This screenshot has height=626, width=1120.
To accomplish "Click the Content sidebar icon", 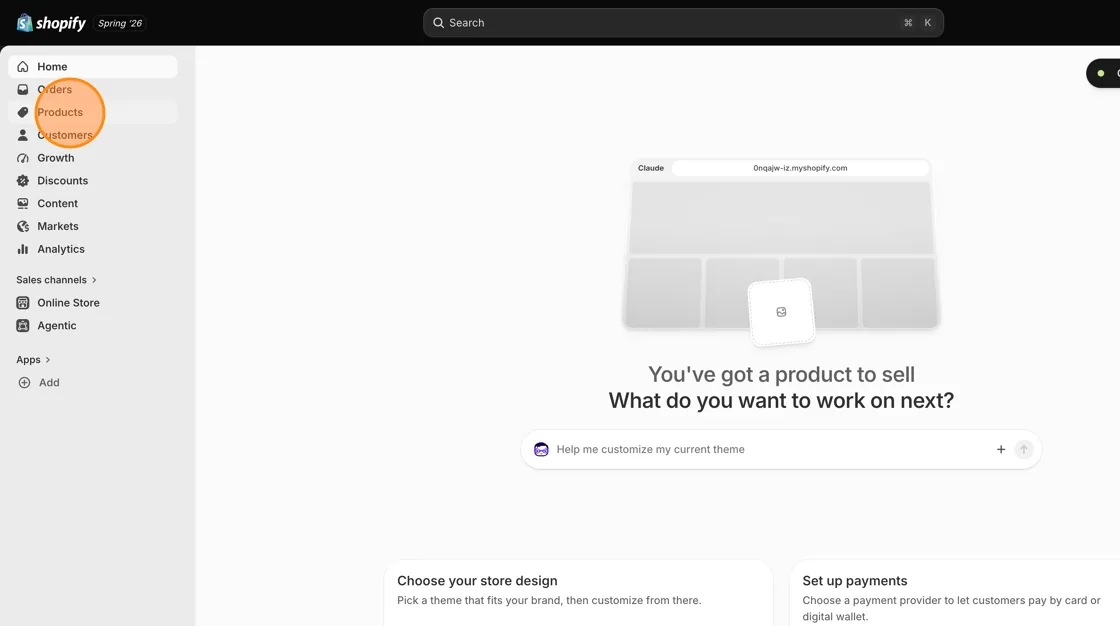I will [23, 204].
